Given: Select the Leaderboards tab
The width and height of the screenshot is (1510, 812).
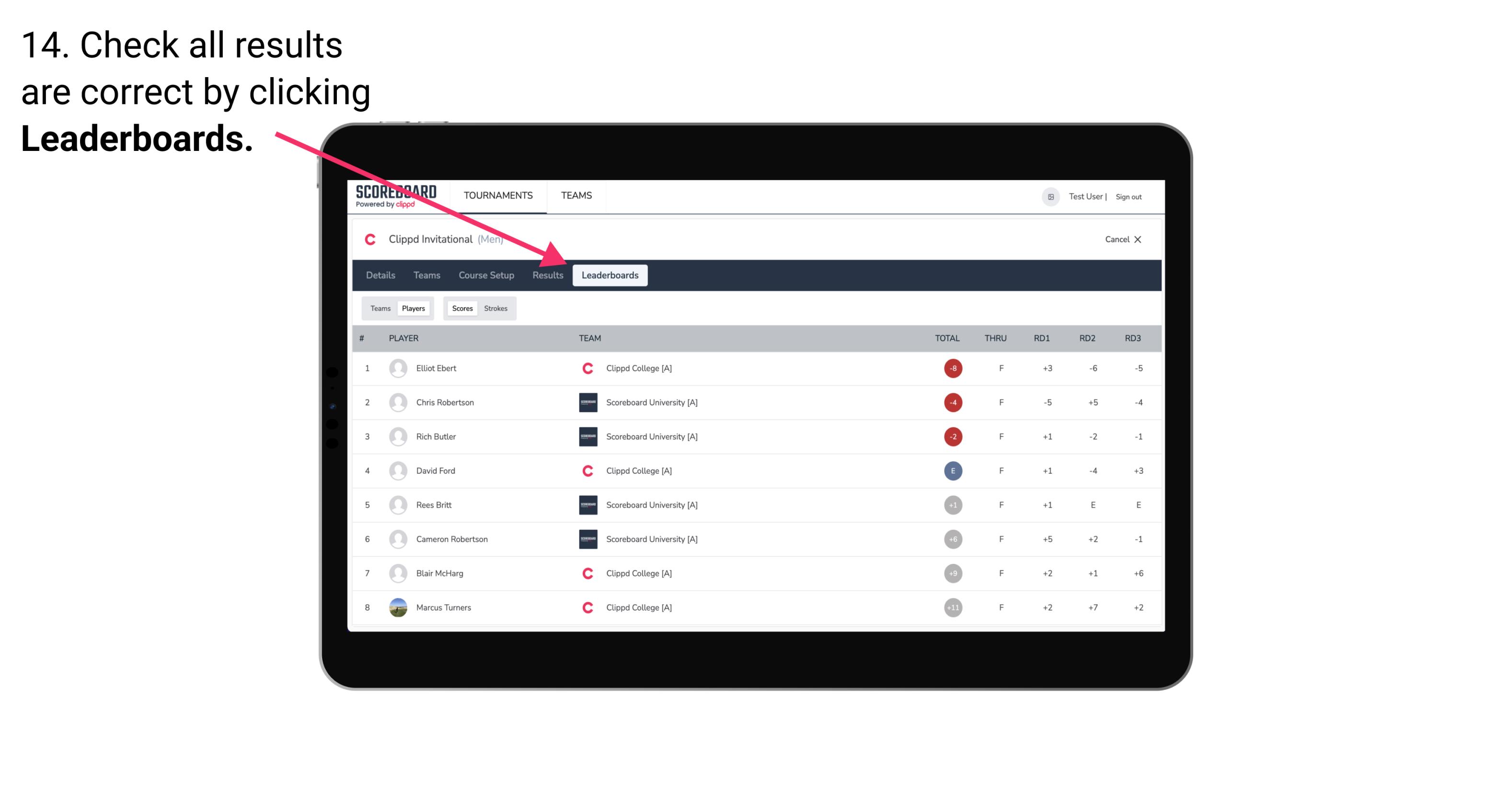Looking at the screenshot, I should click(x=610, y=275).
